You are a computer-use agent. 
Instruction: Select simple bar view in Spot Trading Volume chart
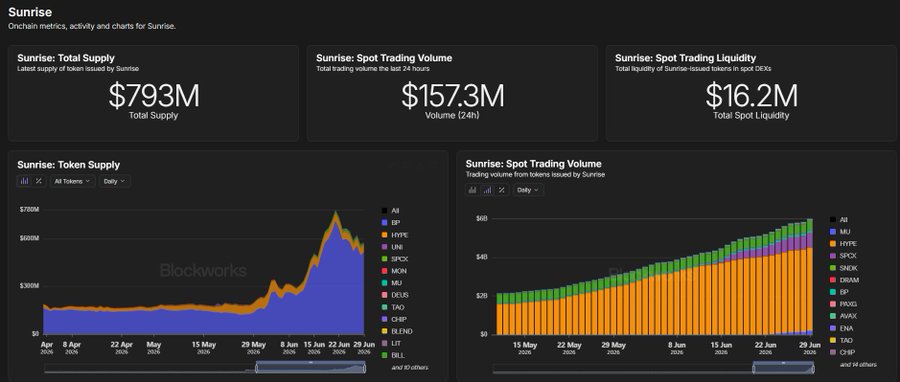[472, 190]
